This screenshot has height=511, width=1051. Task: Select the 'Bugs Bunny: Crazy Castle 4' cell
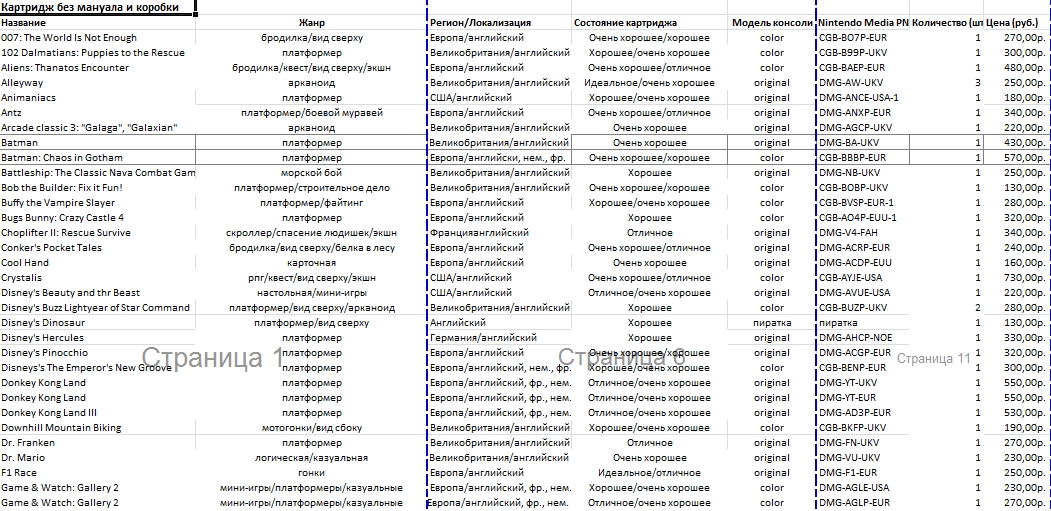pos(98,217)
